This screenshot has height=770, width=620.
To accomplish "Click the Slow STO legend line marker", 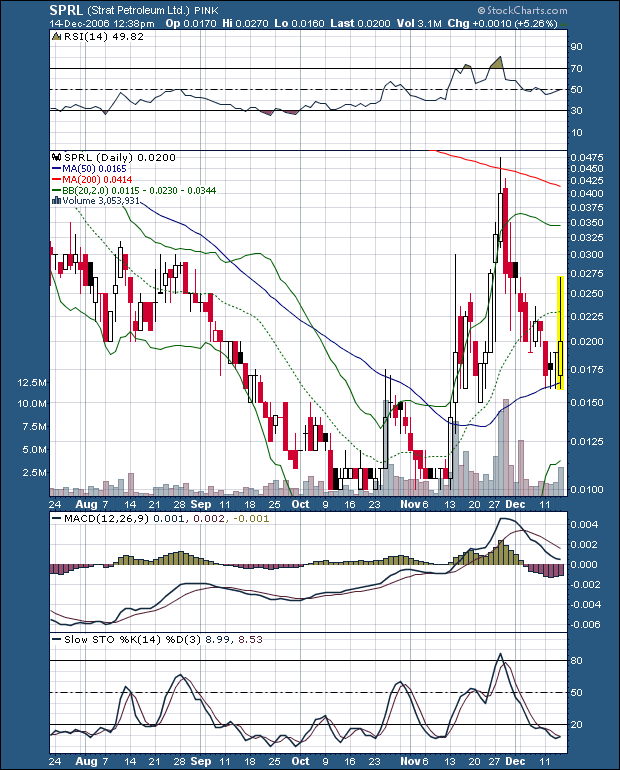I will click(56, 640).
